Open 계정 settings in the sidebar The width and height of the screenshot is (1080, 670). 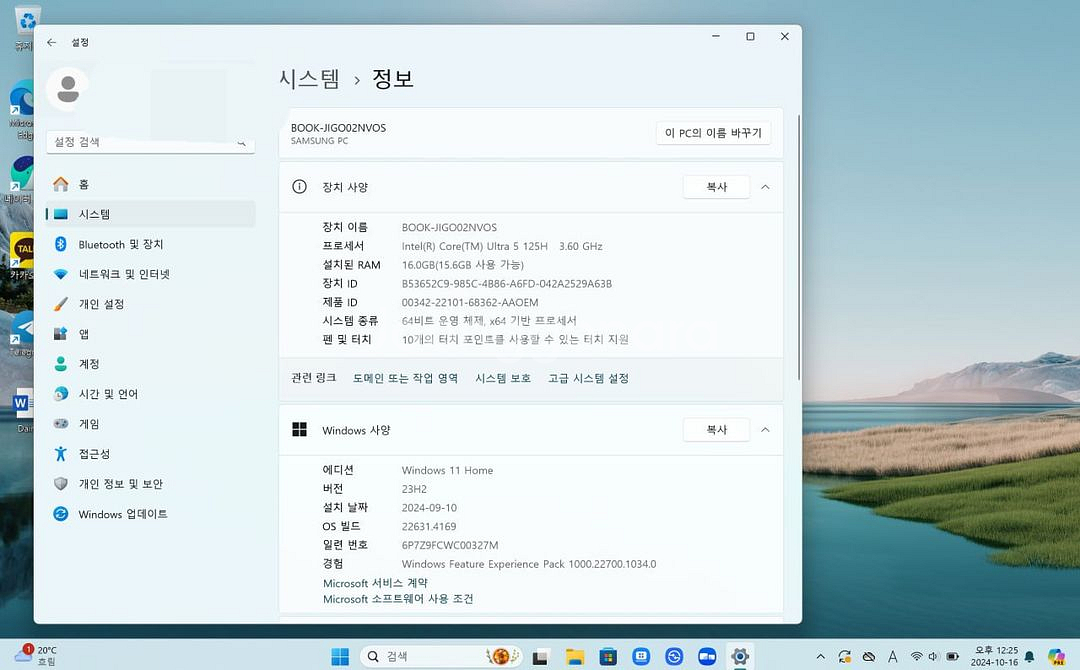click(x=150, y=364)
